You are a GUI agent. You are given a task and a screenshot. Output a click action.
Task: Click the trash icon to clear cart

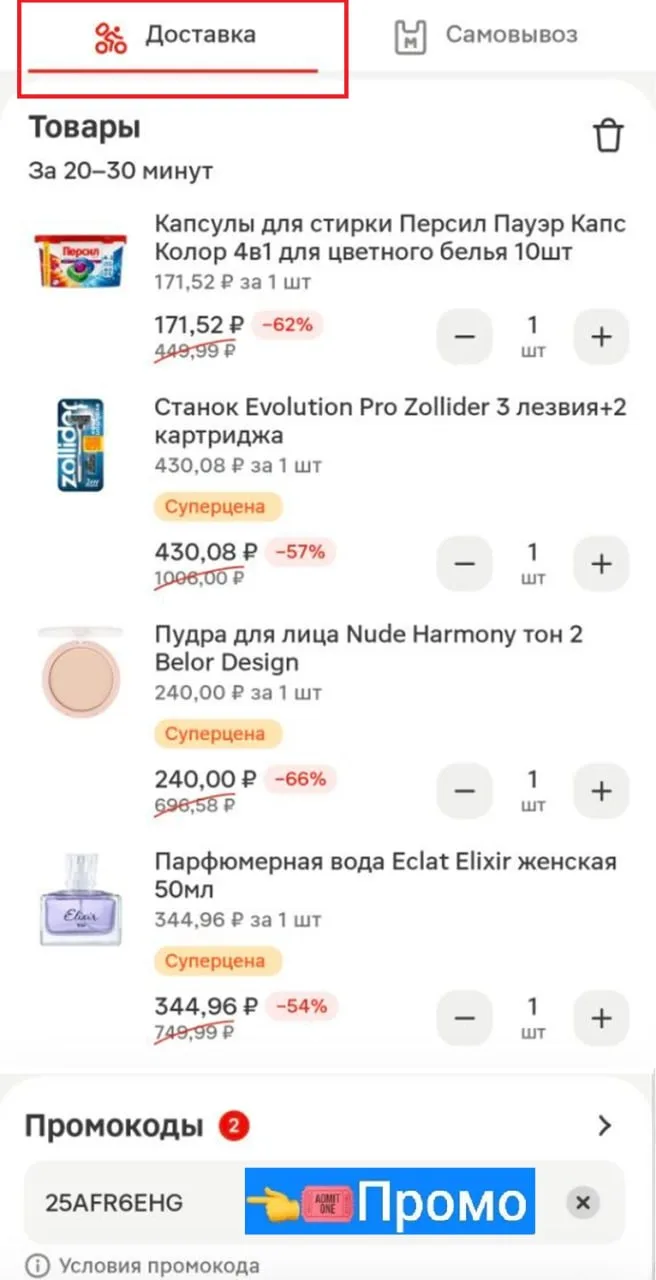(x=608, y=135)
